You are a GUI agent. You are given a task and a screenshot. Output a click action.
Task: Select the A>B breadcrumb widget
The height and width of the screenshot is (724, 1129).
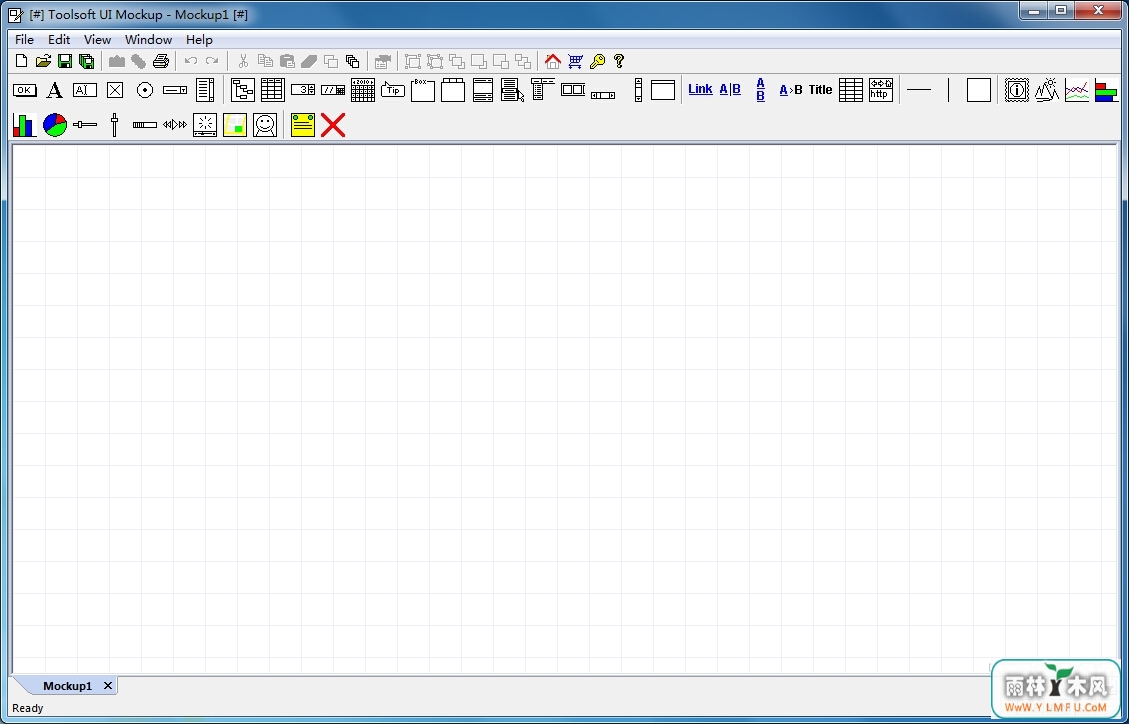click(x=791, y=90)
